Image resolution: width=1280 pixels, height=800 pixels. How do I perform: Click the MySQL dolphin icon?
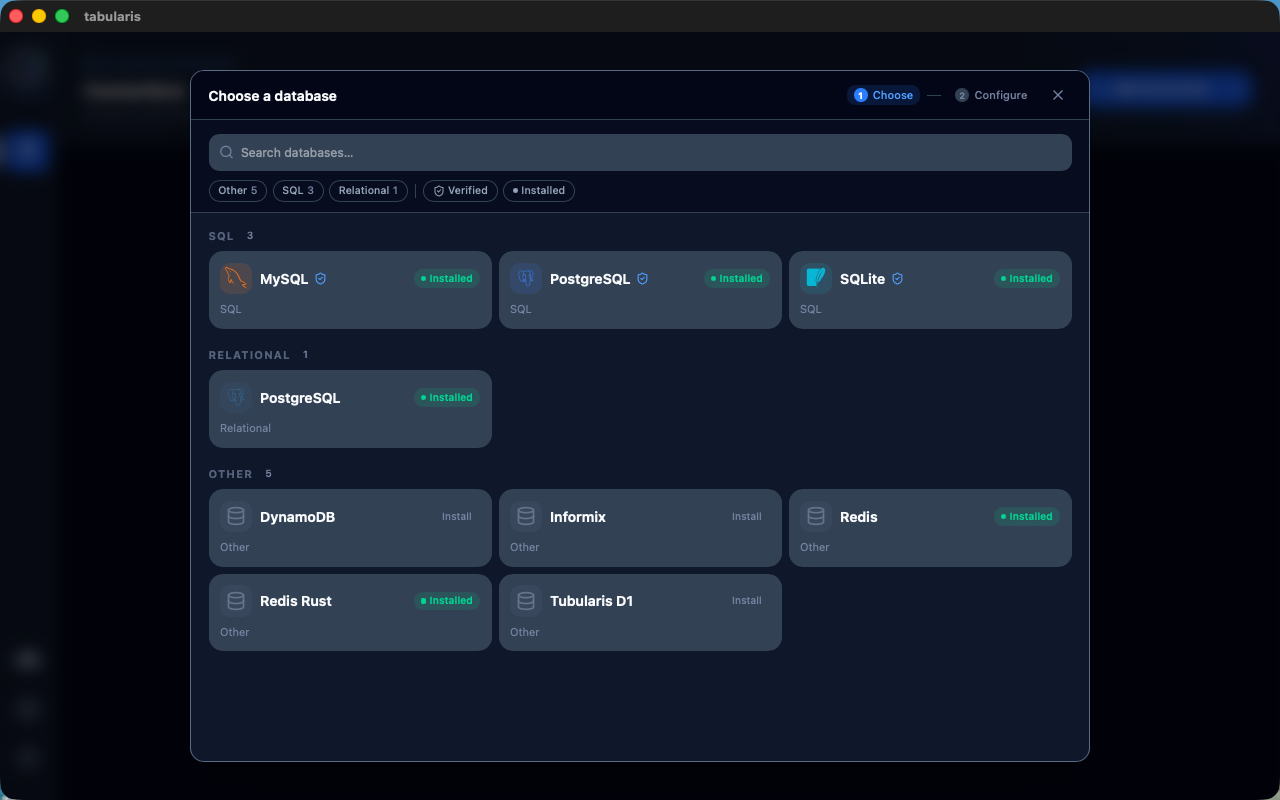(236, 278)
